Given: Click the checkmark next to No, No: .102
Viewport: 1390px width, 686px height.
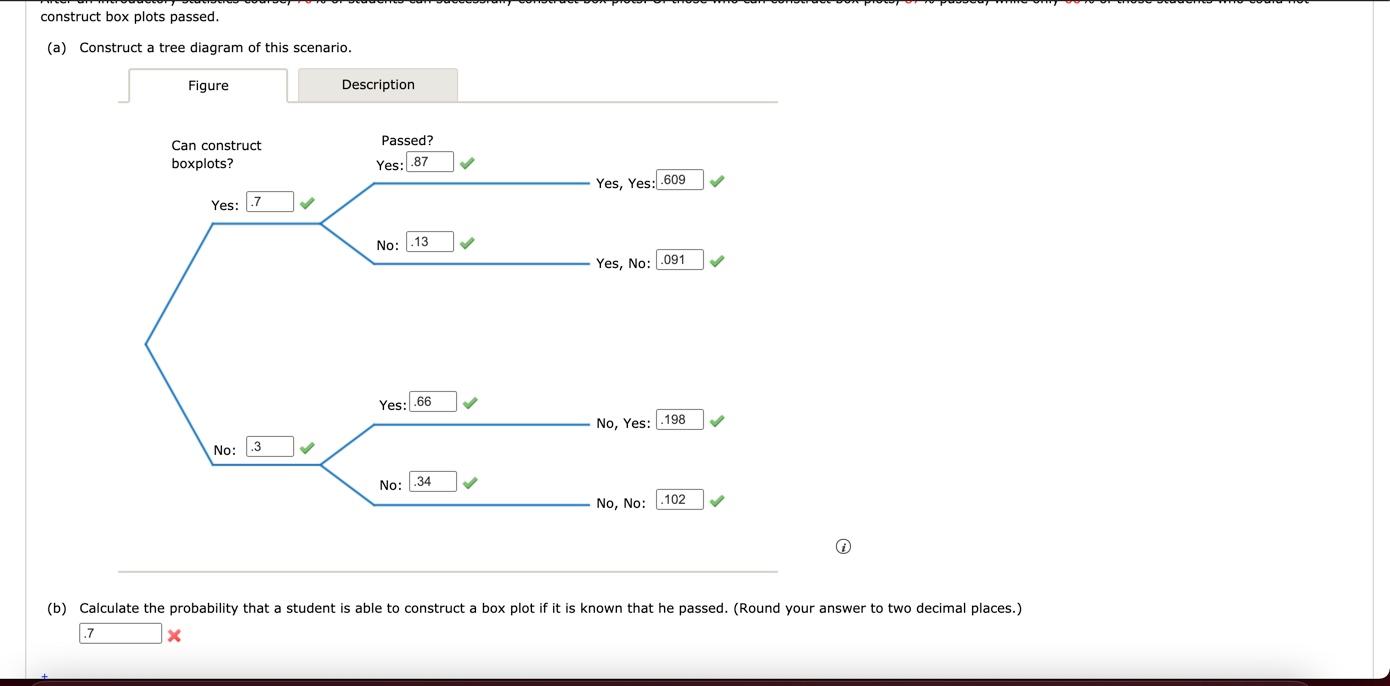Looking at the screenshot, I should pos(716,500).
